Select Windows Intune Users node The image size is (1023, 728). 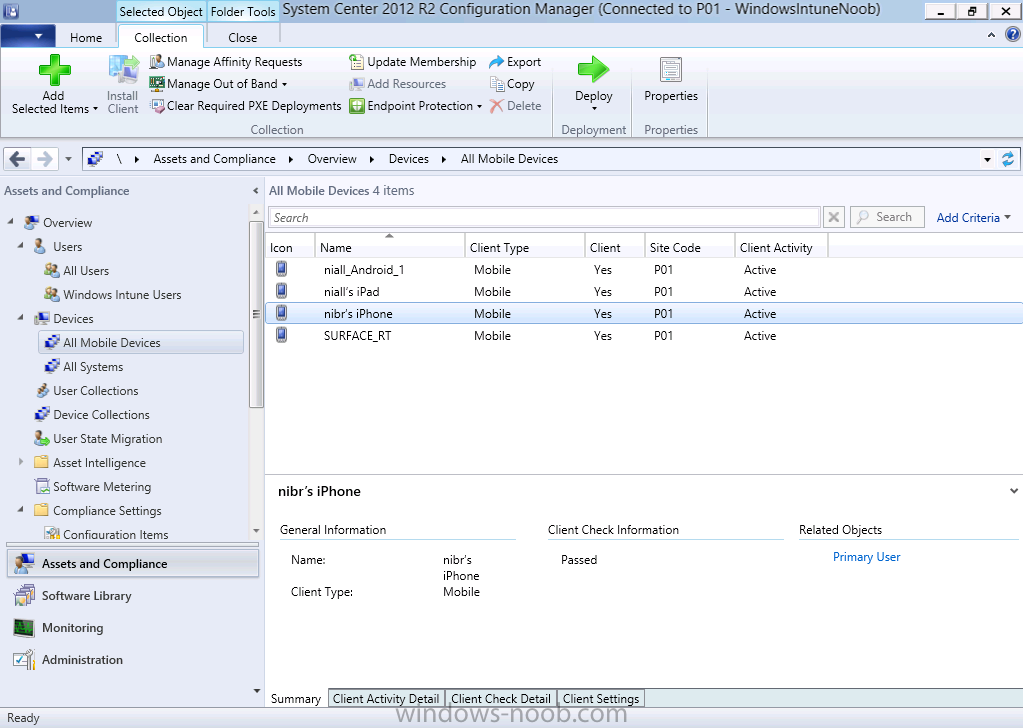pos(122,295)
